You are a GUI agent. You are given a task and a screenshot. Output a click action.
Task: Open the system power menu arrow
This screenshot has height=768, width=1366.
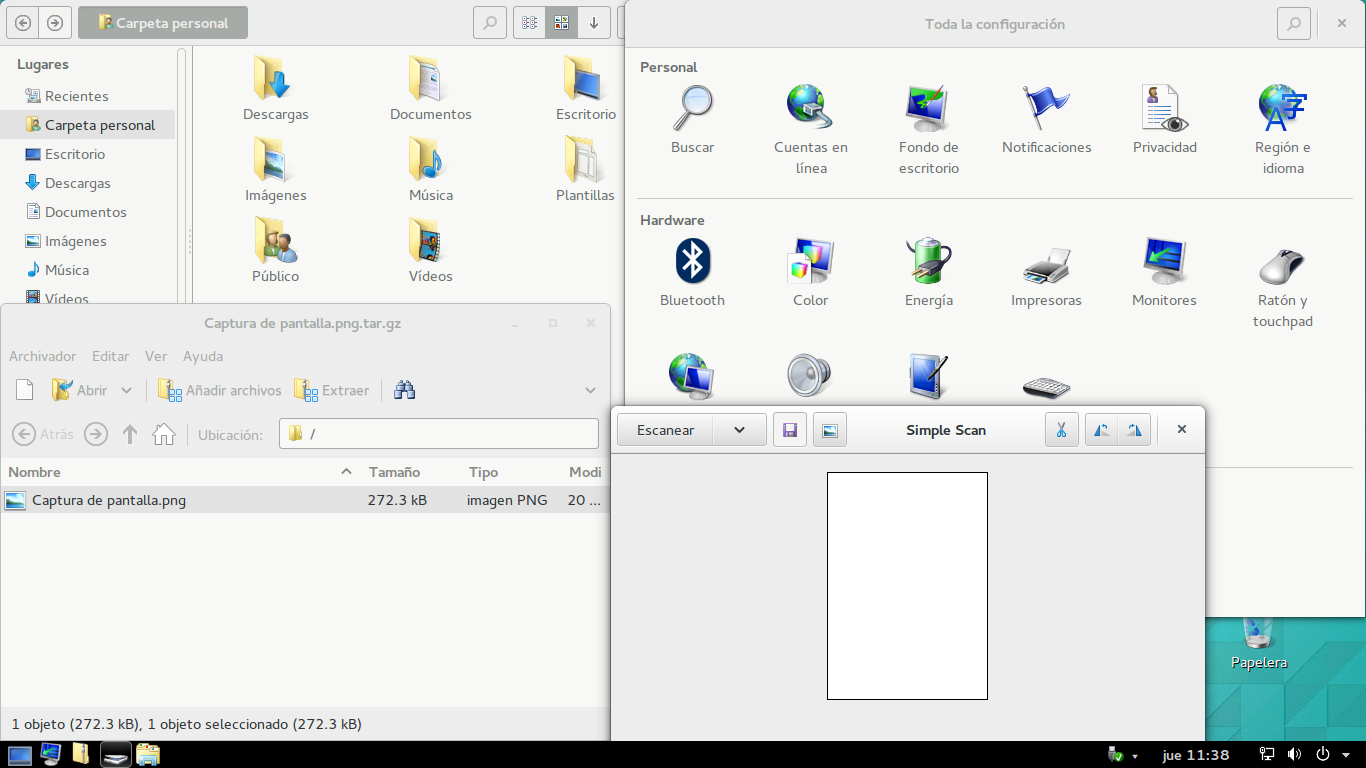(x=1345, y=755)
